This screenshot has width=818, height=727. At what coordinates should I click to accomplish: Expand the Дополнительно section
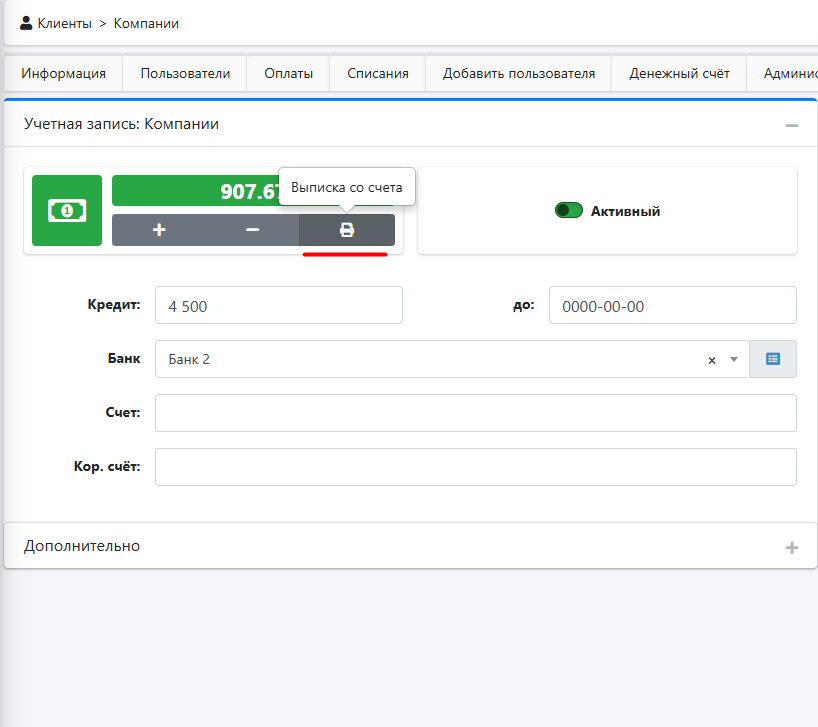[x=791, y=548]
